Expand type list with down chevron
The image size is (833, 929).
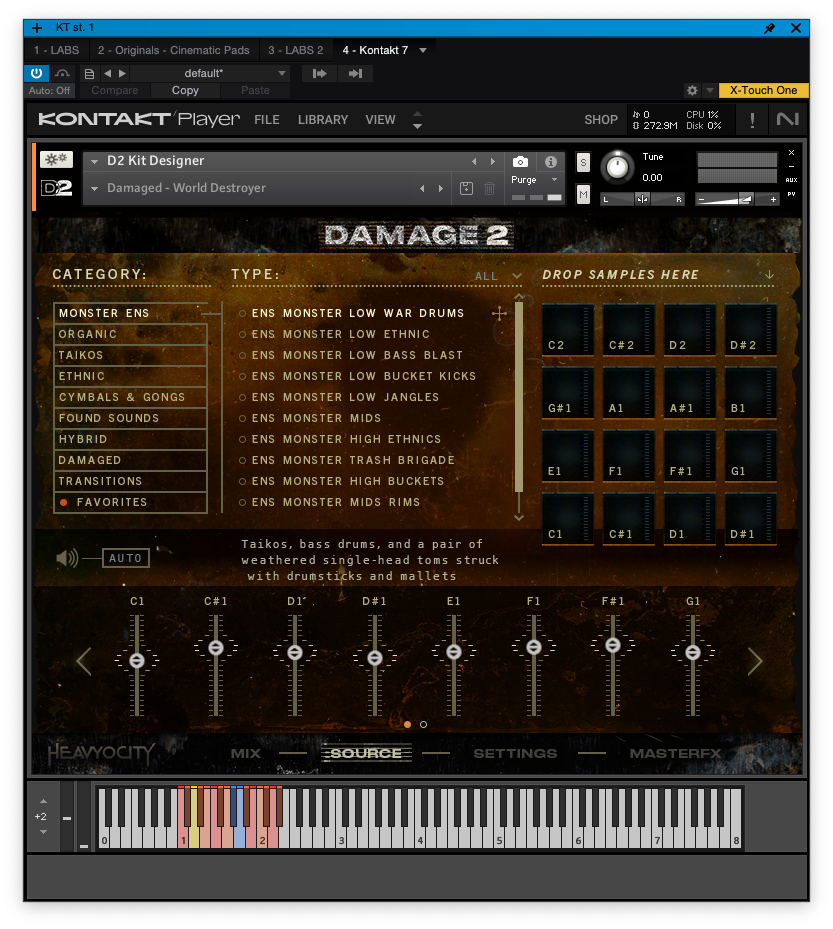click(518, 517)
